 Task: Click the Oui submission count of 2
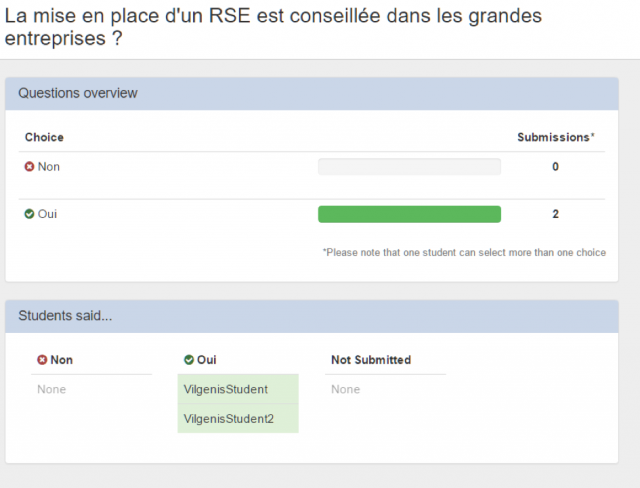pos(555,214)
